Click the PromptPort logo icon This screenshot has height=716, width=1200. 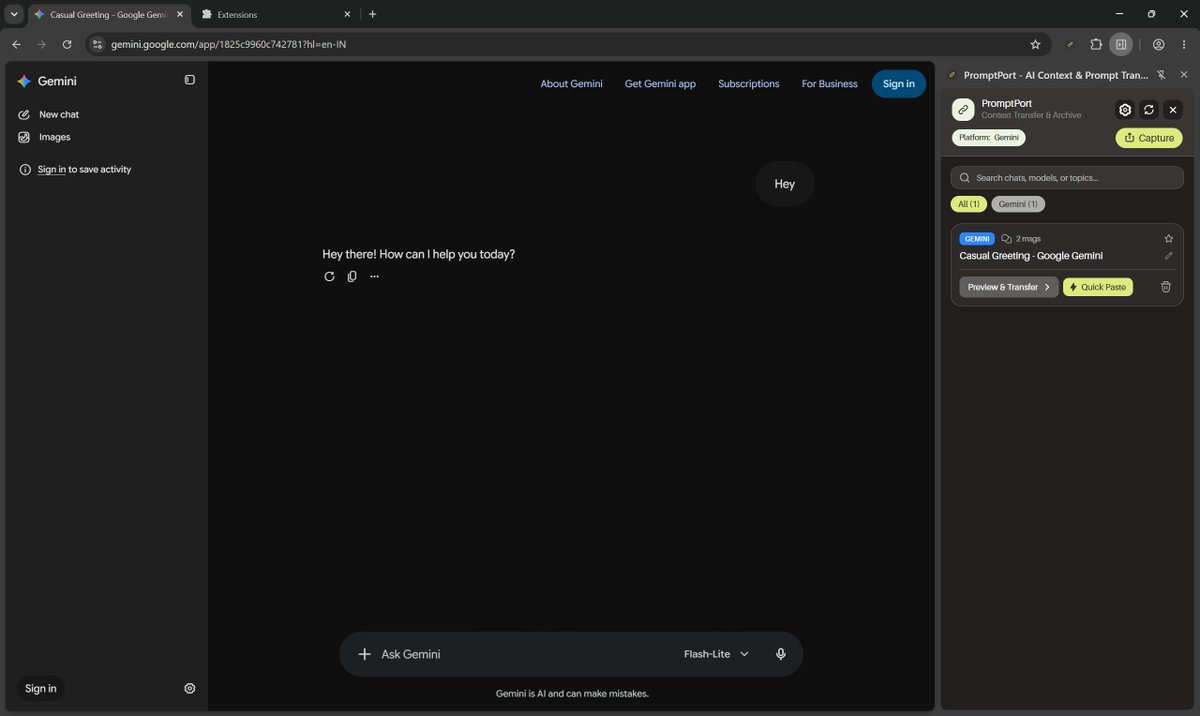click(963, 110)
